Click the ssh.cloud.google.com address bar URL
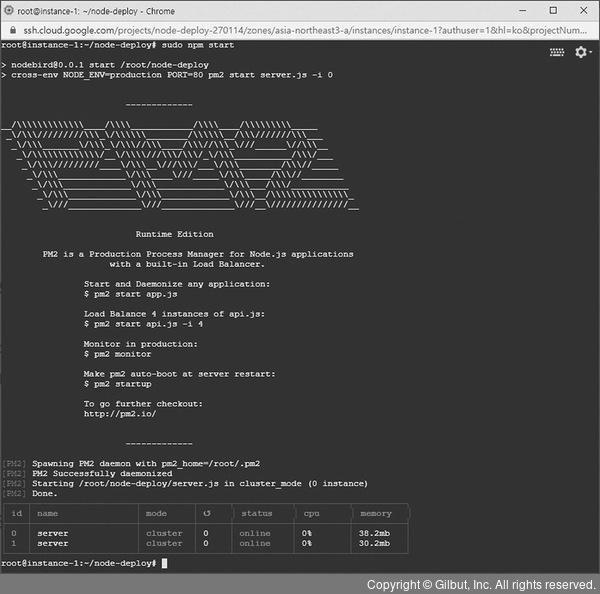The width and height of the screenshot is (600, 594). tap(305, 30)
